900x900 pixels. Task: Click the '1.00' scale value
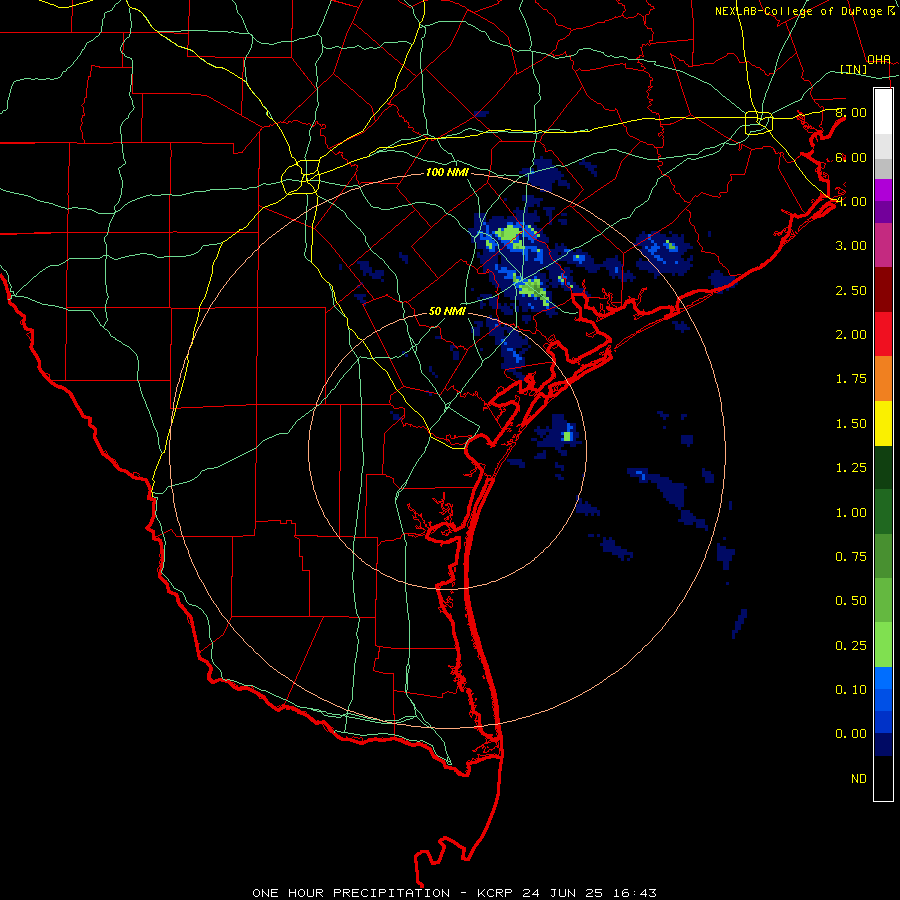(851, 513)
